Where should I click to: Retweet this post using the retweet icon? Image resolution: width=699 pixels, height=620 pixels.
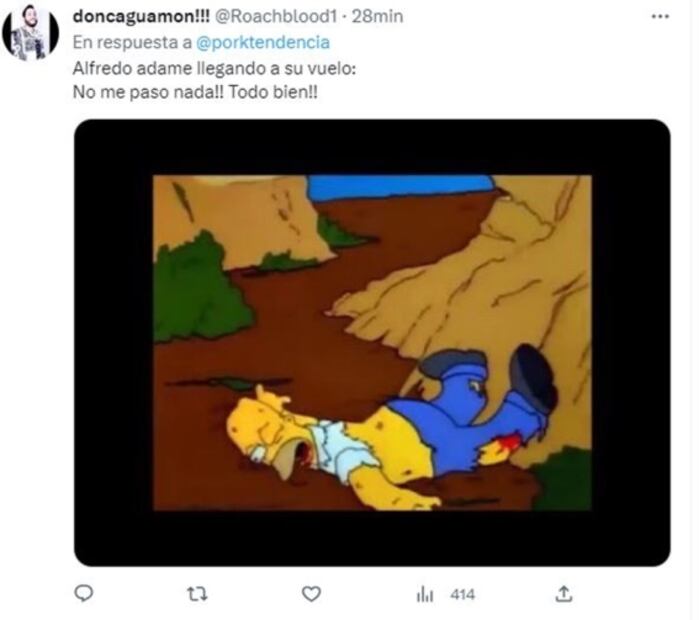(x=197, y=593)
